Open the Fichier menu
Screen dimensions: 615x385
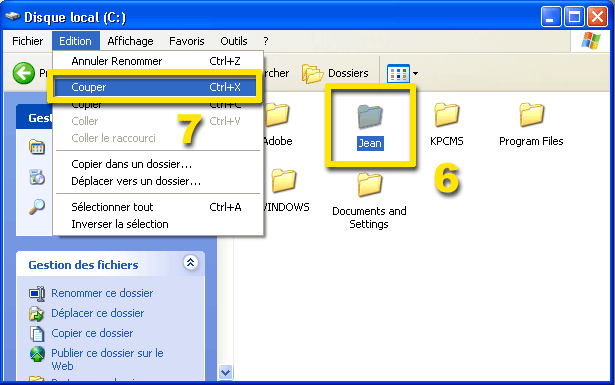(x=27, y=41)
